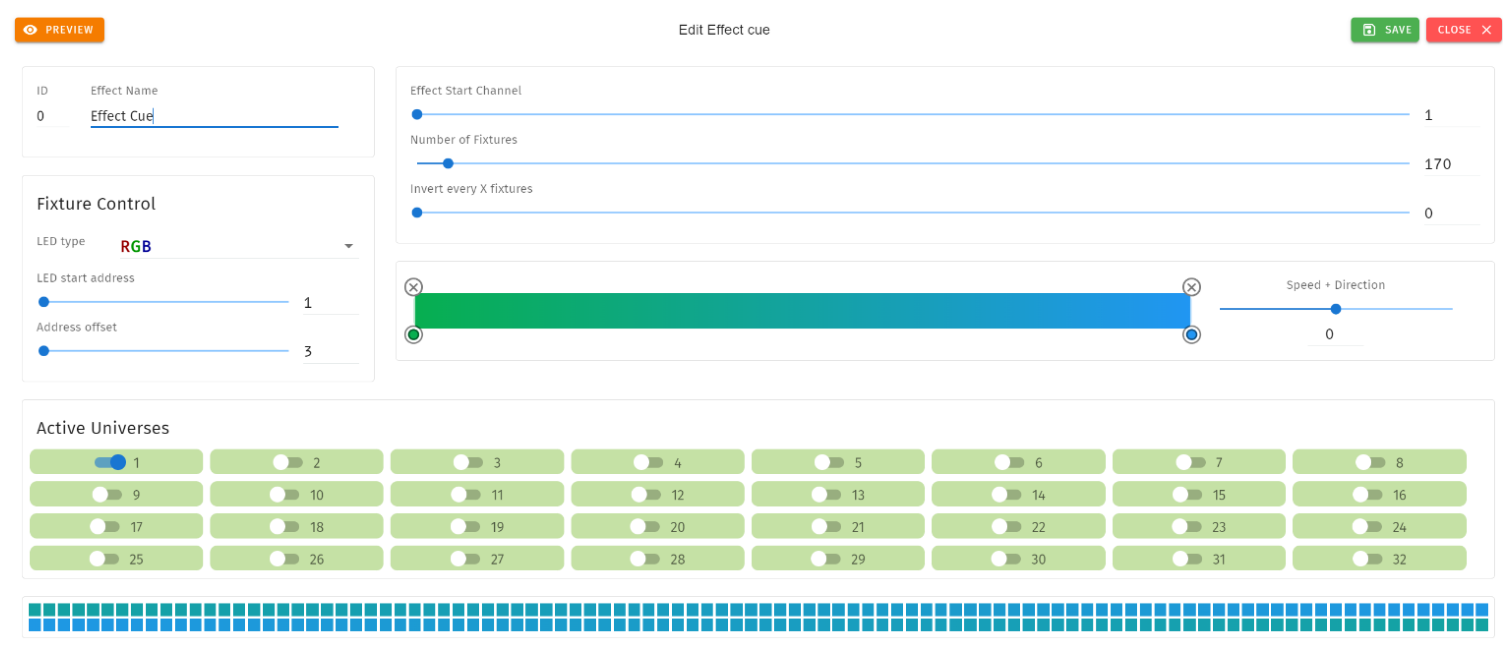Toggle universe 10 on
The image size is (1503, 660).
(285, 494)
